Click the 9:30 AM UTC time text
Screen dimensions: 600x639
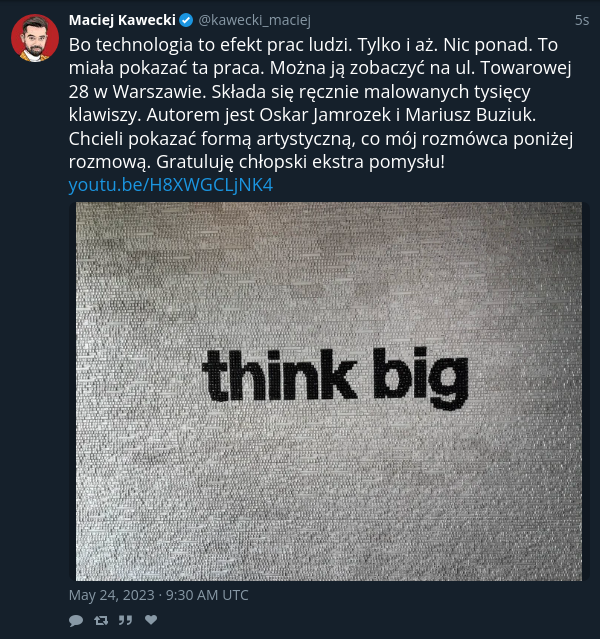tap(207, 595)
